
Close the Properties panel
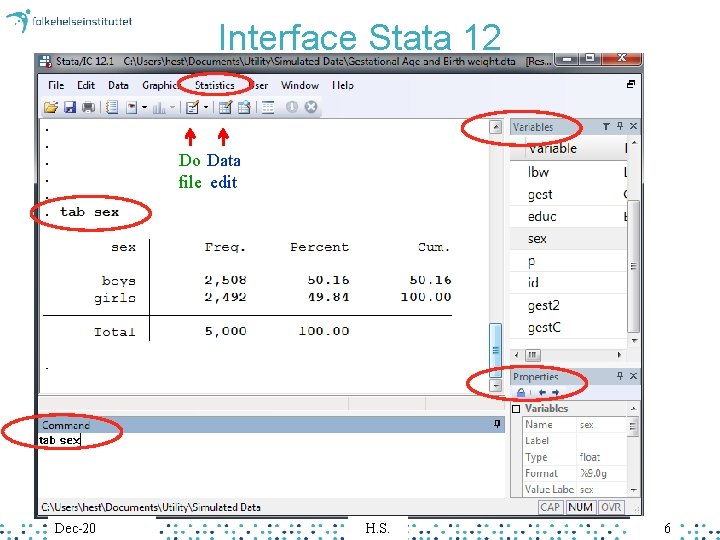633,376
